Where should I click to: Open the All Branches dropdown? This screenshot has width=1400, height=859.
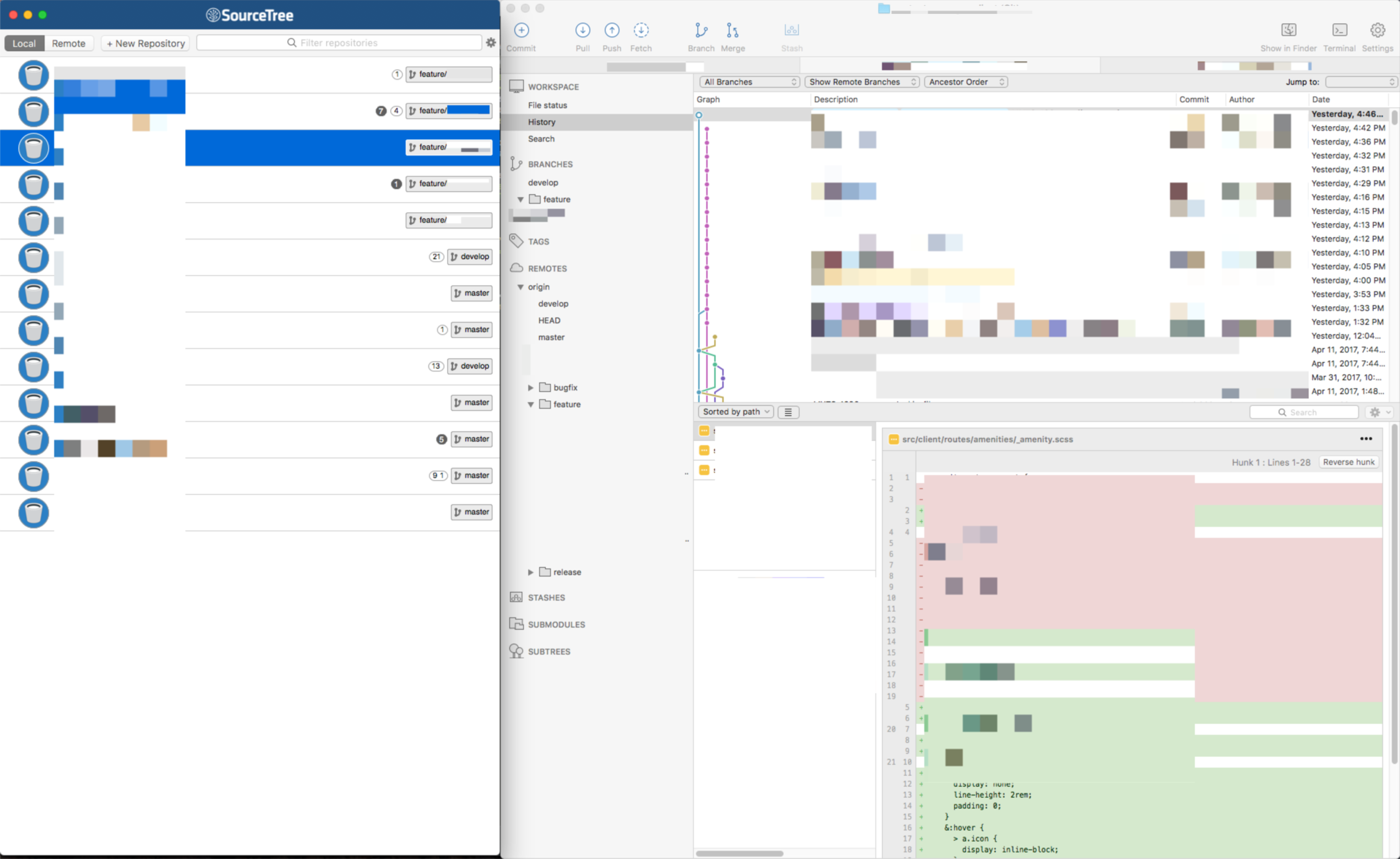click(x=750, y=82)
